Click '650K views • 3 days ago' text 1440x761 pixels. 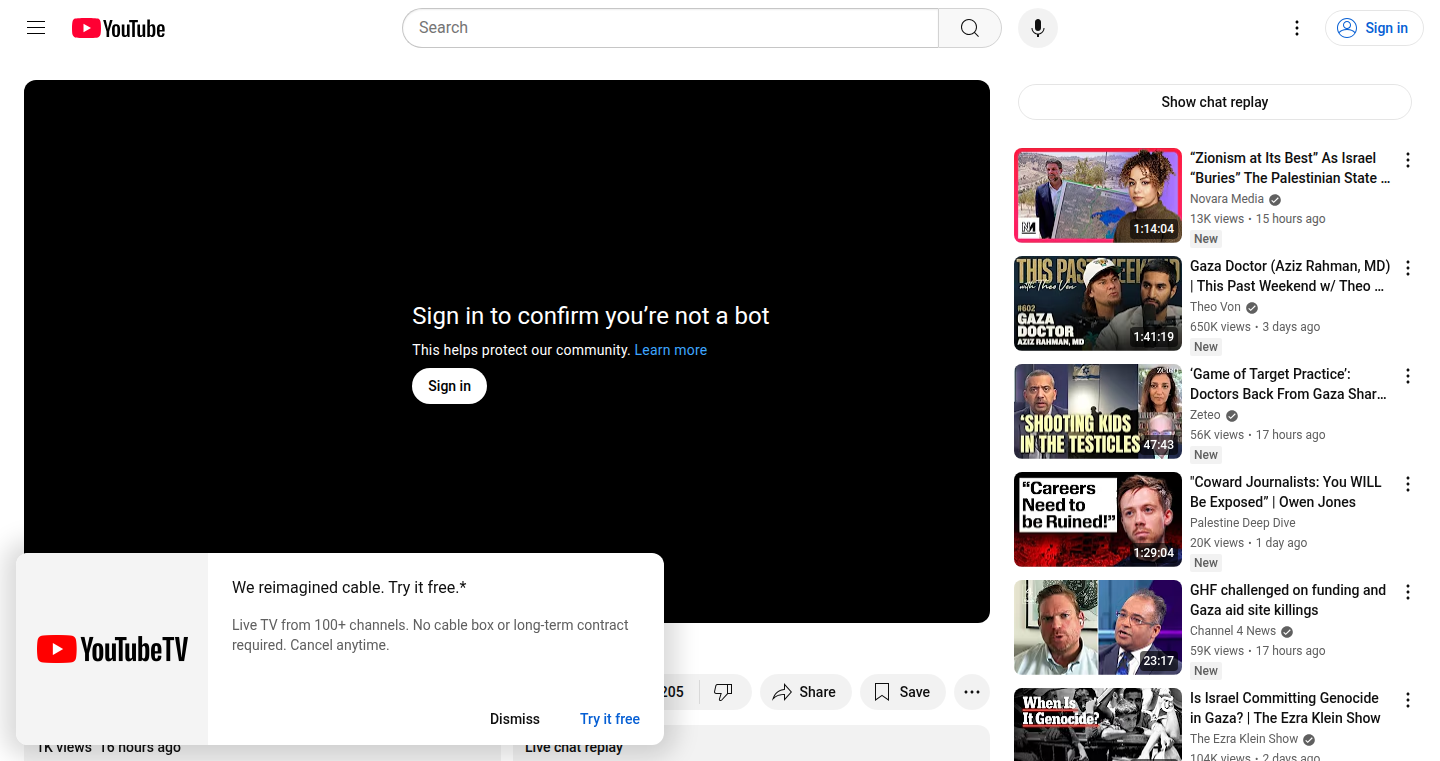tap(1255, 327)
